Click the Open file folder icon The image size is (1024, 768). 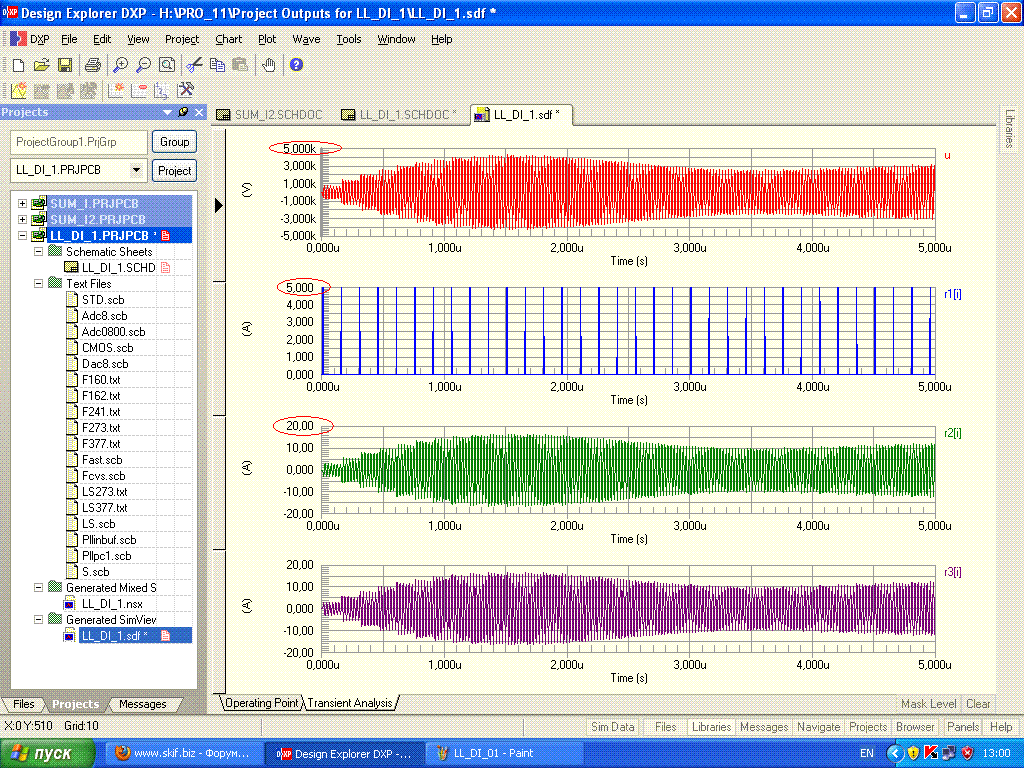pos(41,65)
